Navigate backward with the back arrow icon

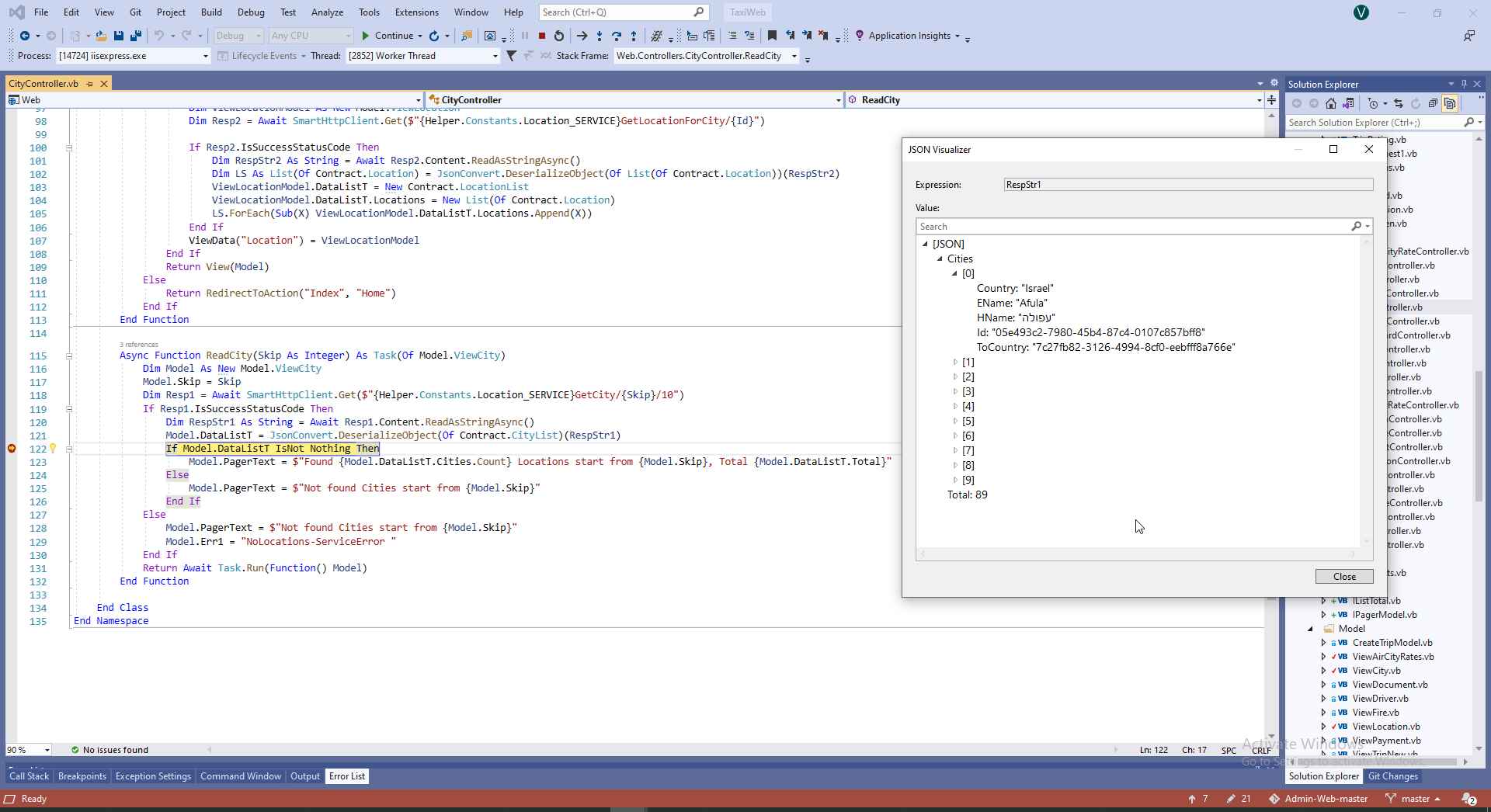coord(25,36)
